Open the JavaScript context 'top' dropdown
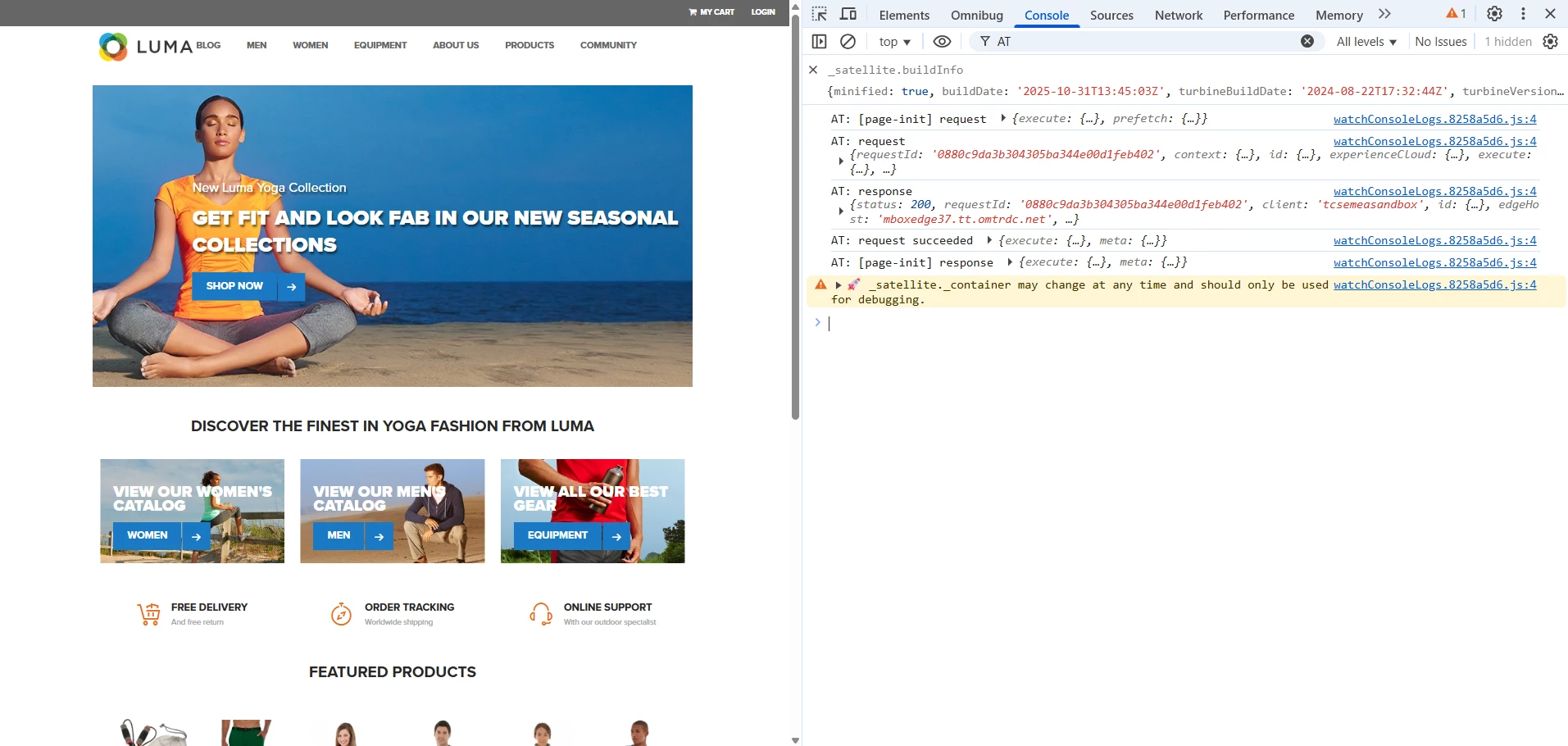This screenshot has height=746, width=1568. point(894,41)
